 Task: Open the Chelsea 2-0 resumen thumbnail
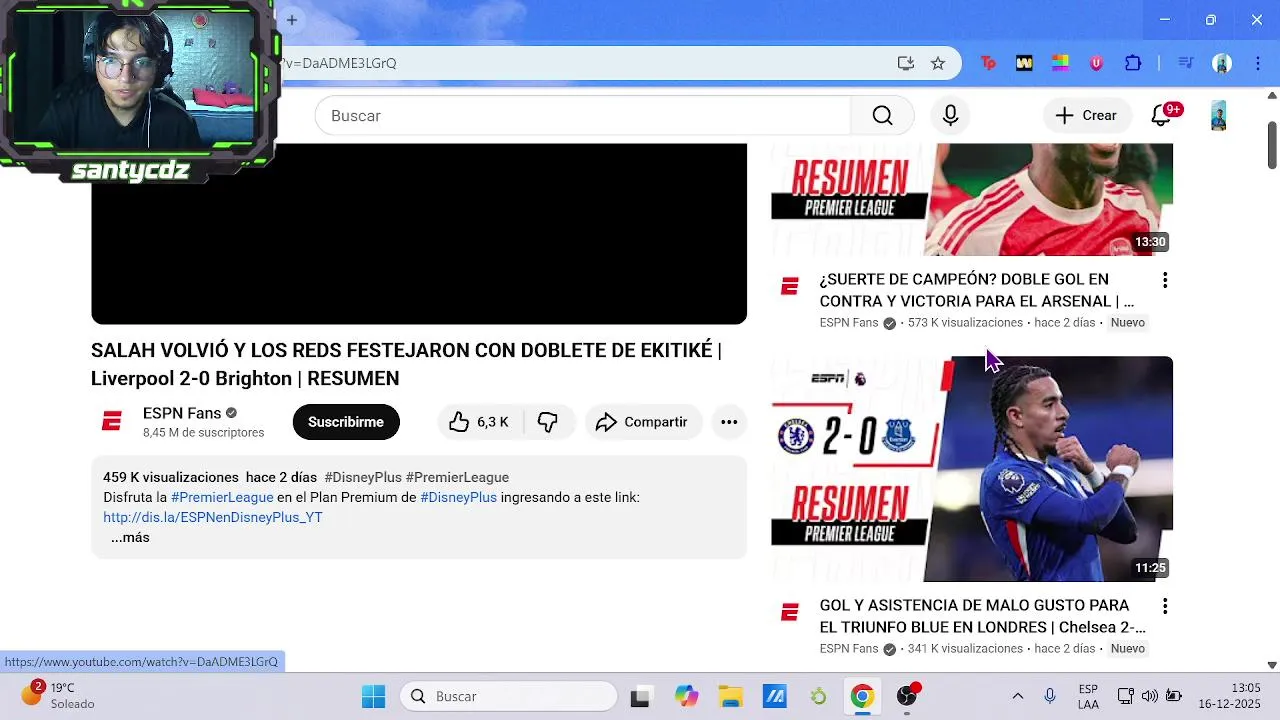point(972,469)
